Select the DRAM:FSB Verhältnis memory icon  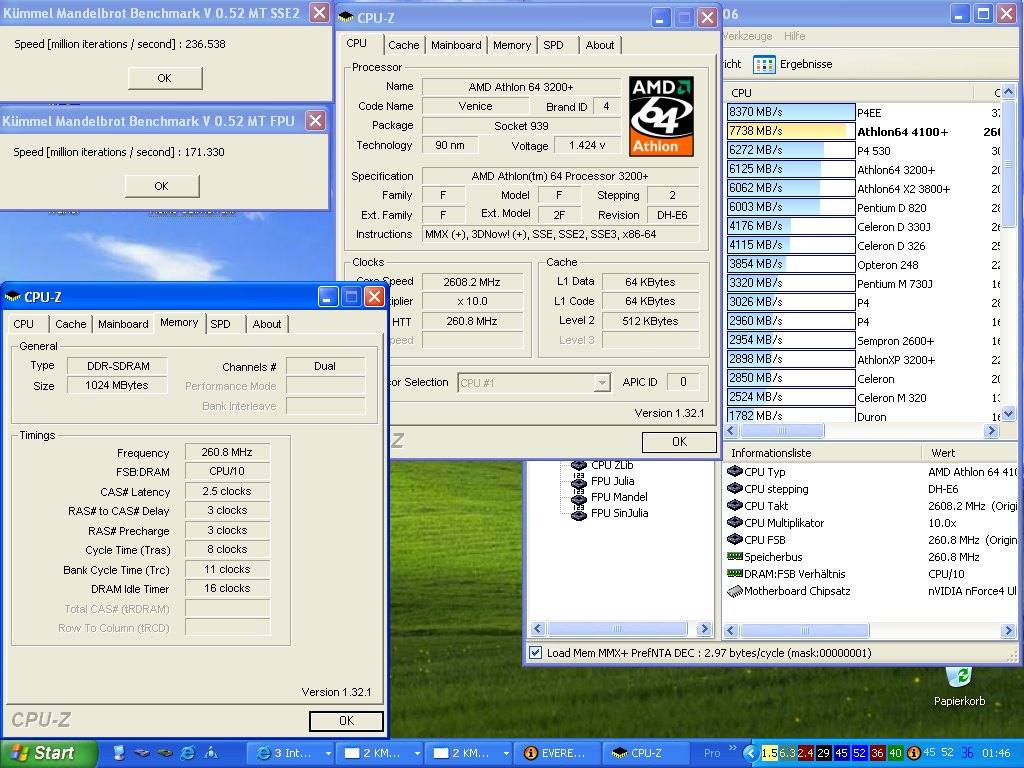[735, 573]
